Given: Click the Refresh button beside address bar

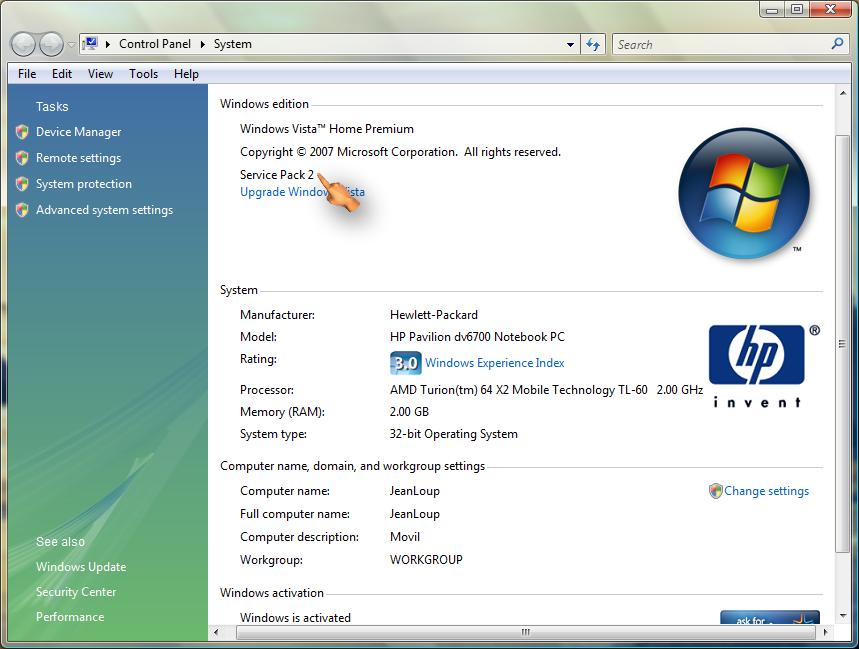Looking at the screenshot, I should (593, 44).
